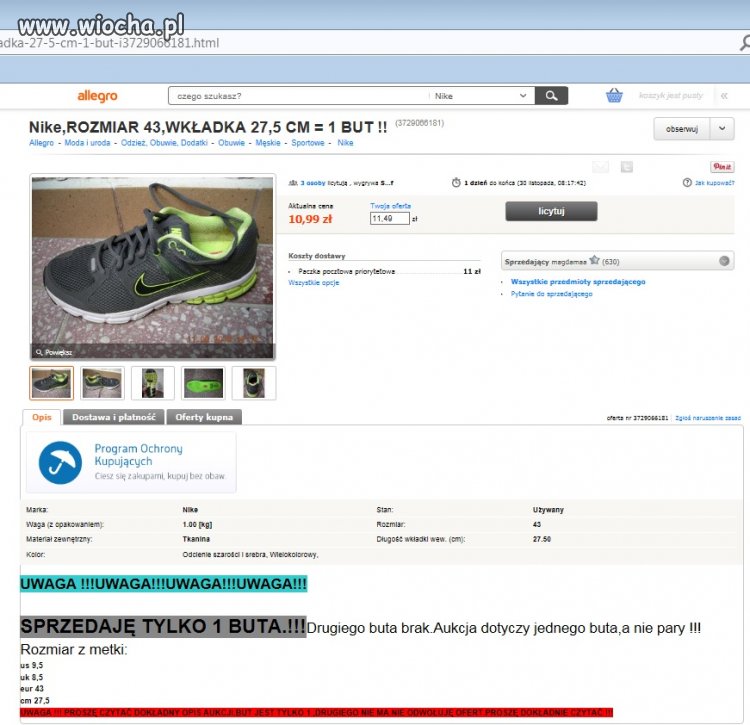The width and height of the screenshot is (750, 725).
Task: Click the share icon beside the envelope
Action: [627, 166]
